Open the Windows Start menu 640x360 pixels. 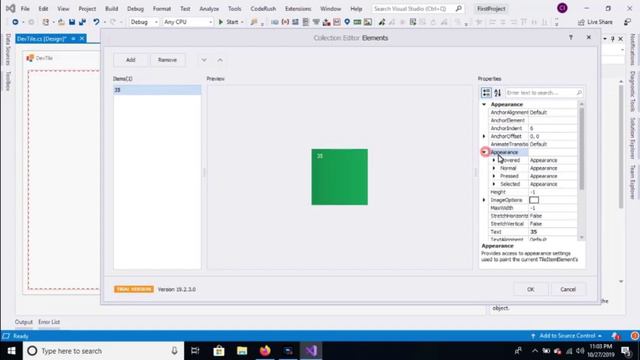pos(11,351)
